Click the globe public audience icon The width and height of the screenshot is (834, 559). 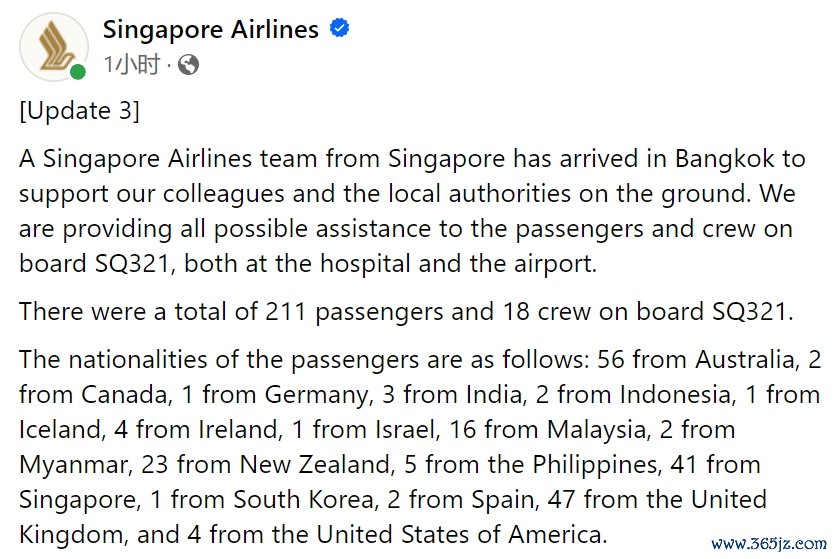pyautogui.click(x=188, y=65)
